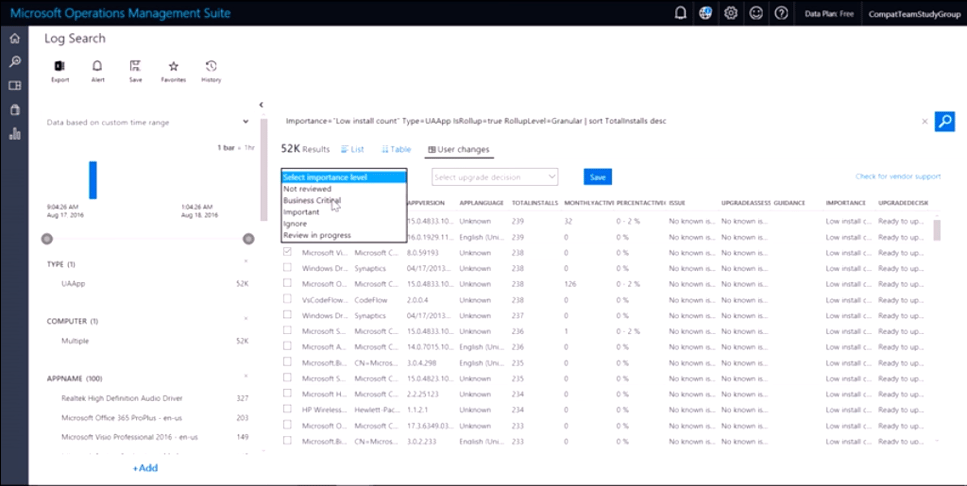Uncheck the Microsoft Vi... 8.0.59193 row checkbox
967x486 pixels.
click(287, 252)
